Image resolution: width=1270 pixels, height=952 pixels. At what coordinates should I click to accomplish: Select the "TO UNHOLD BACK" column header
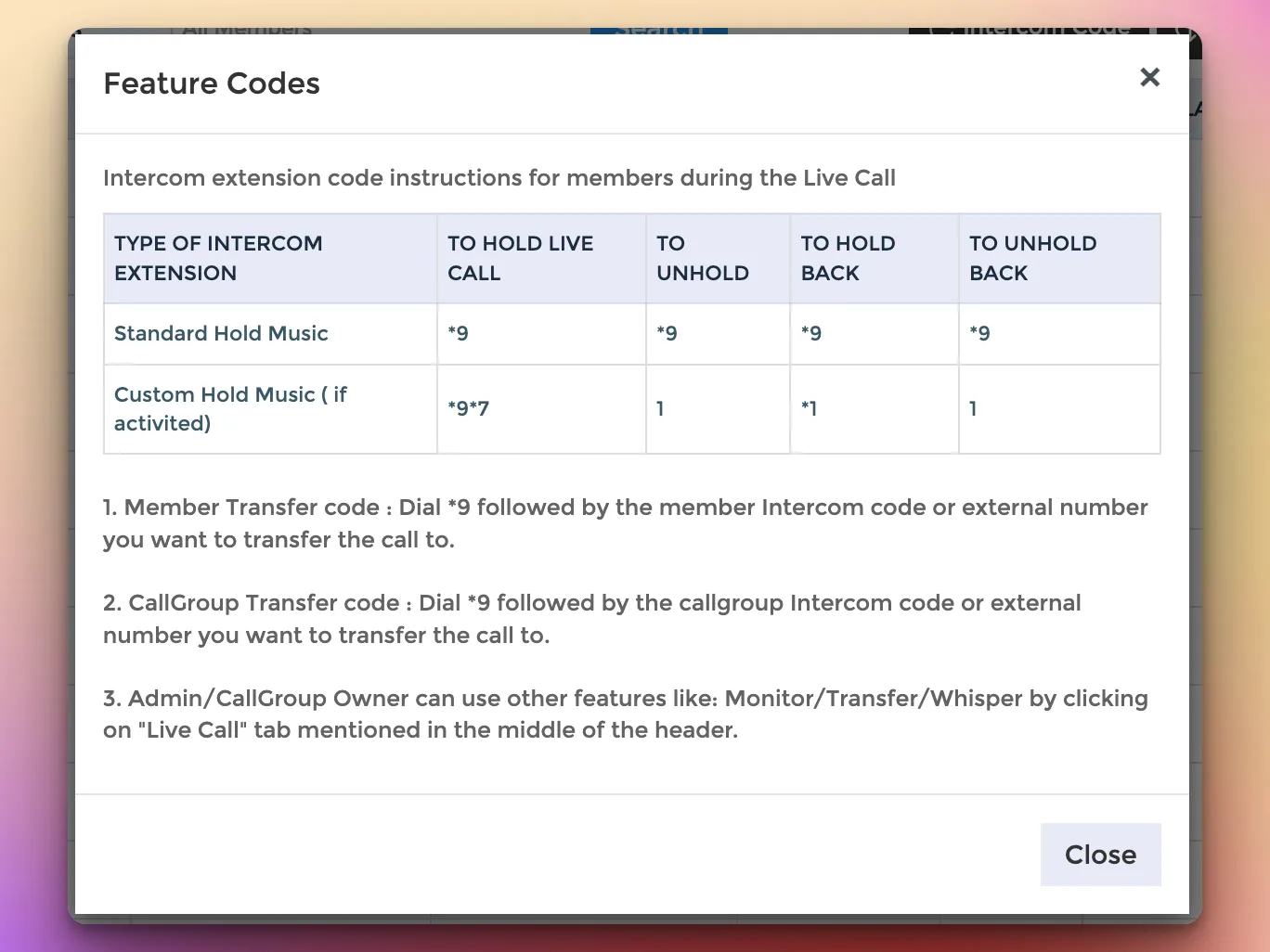pyautogui.click(x=1059, y=259)
